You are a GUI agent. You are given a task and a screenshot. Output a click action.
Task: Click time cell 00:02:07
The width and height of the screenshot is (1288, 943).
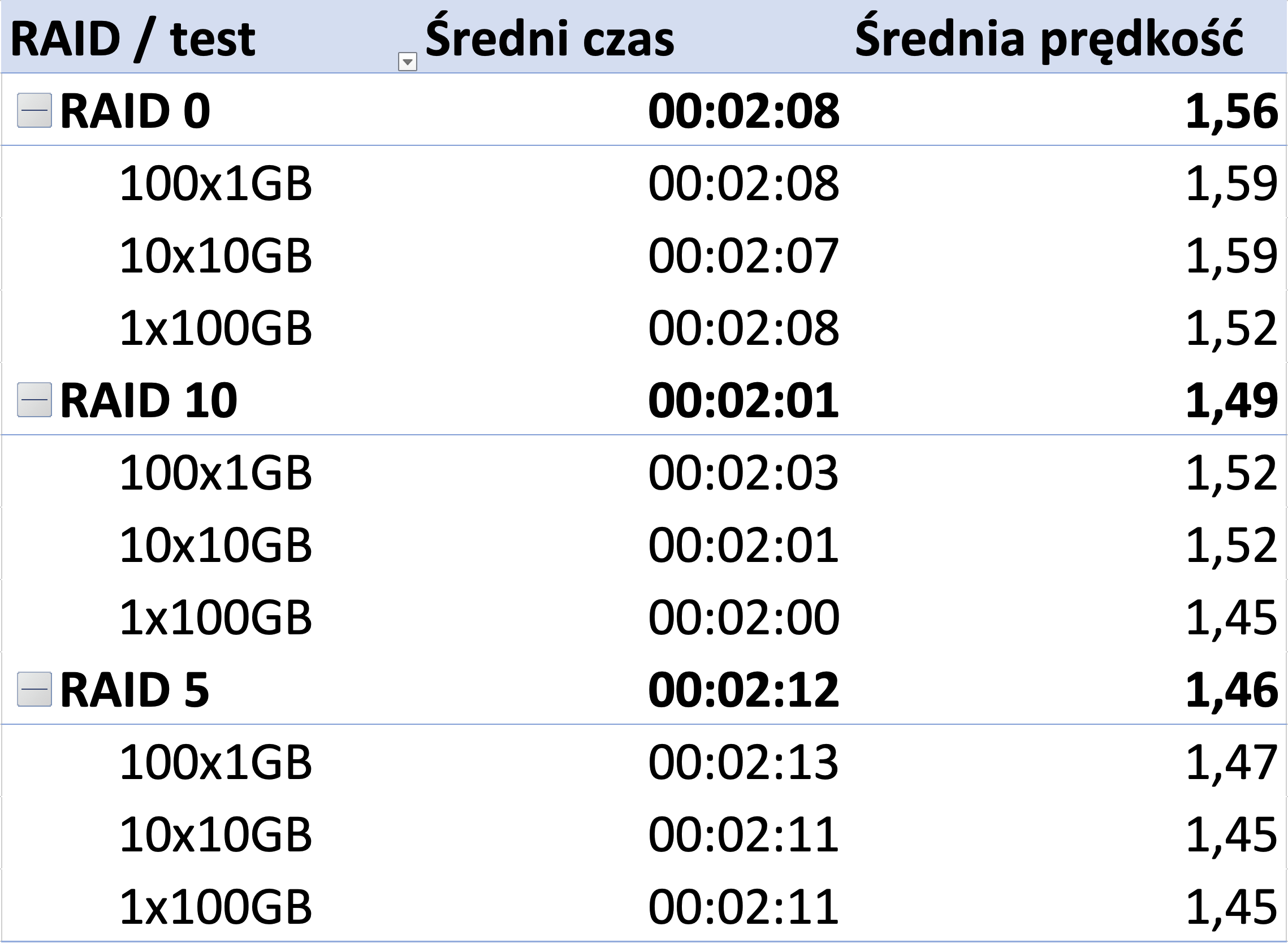(x=744, y=256)
